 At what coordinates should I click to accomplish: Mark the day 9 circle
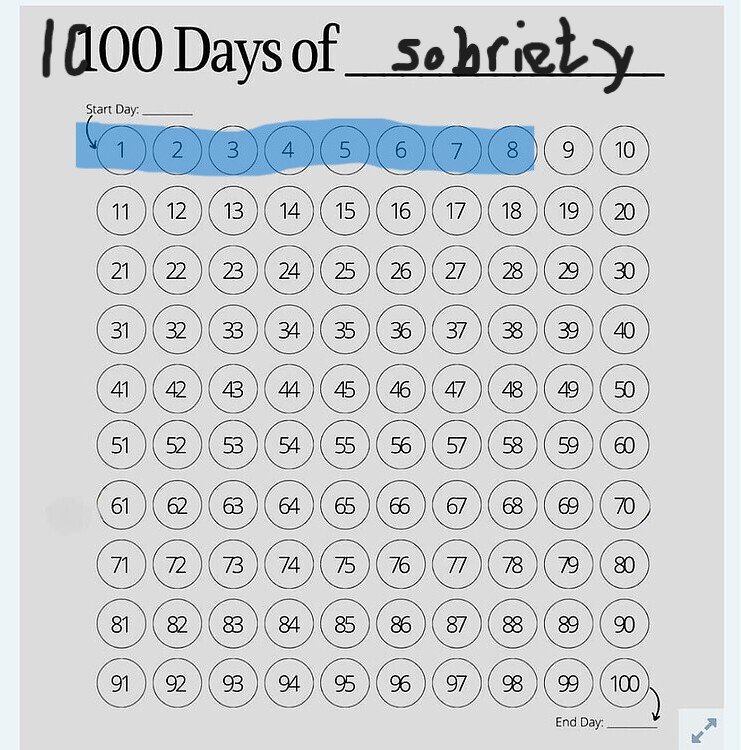pyautogui.click(x=568, y=151)
